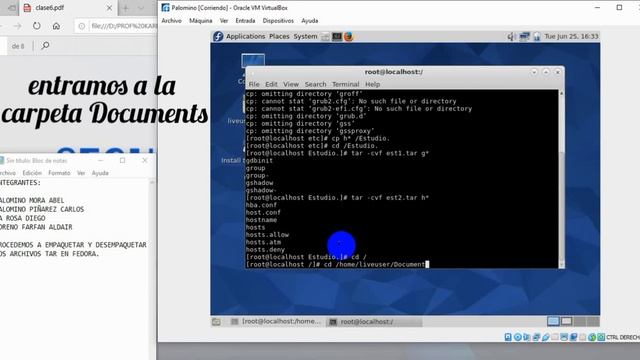This screenshot has width=640, height=360.
Task: Click the line PALOMINO MORA ABEL in Notepad
Action: [32, 200]
